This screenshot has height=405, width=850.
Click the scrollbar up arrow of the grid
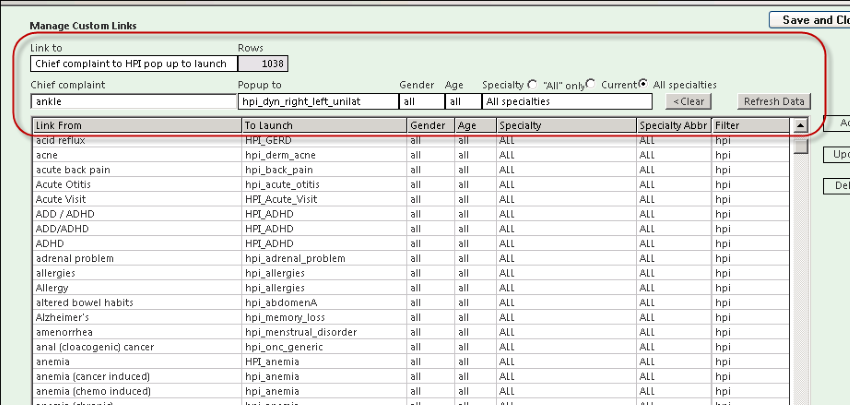coord(800,126)
